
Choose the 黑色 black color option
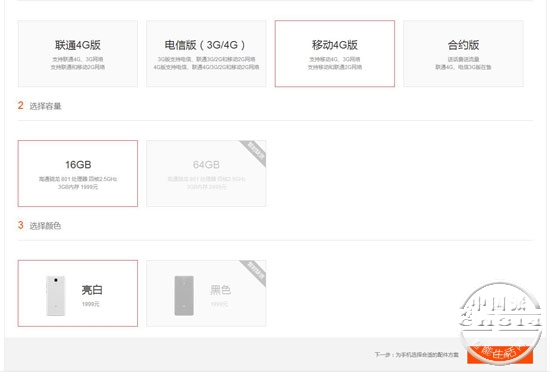click(x=206, y=293)
